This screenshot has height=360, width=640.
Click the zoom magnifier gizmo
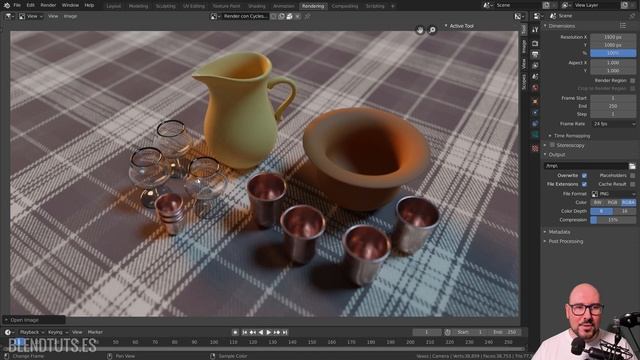point(432,30)
